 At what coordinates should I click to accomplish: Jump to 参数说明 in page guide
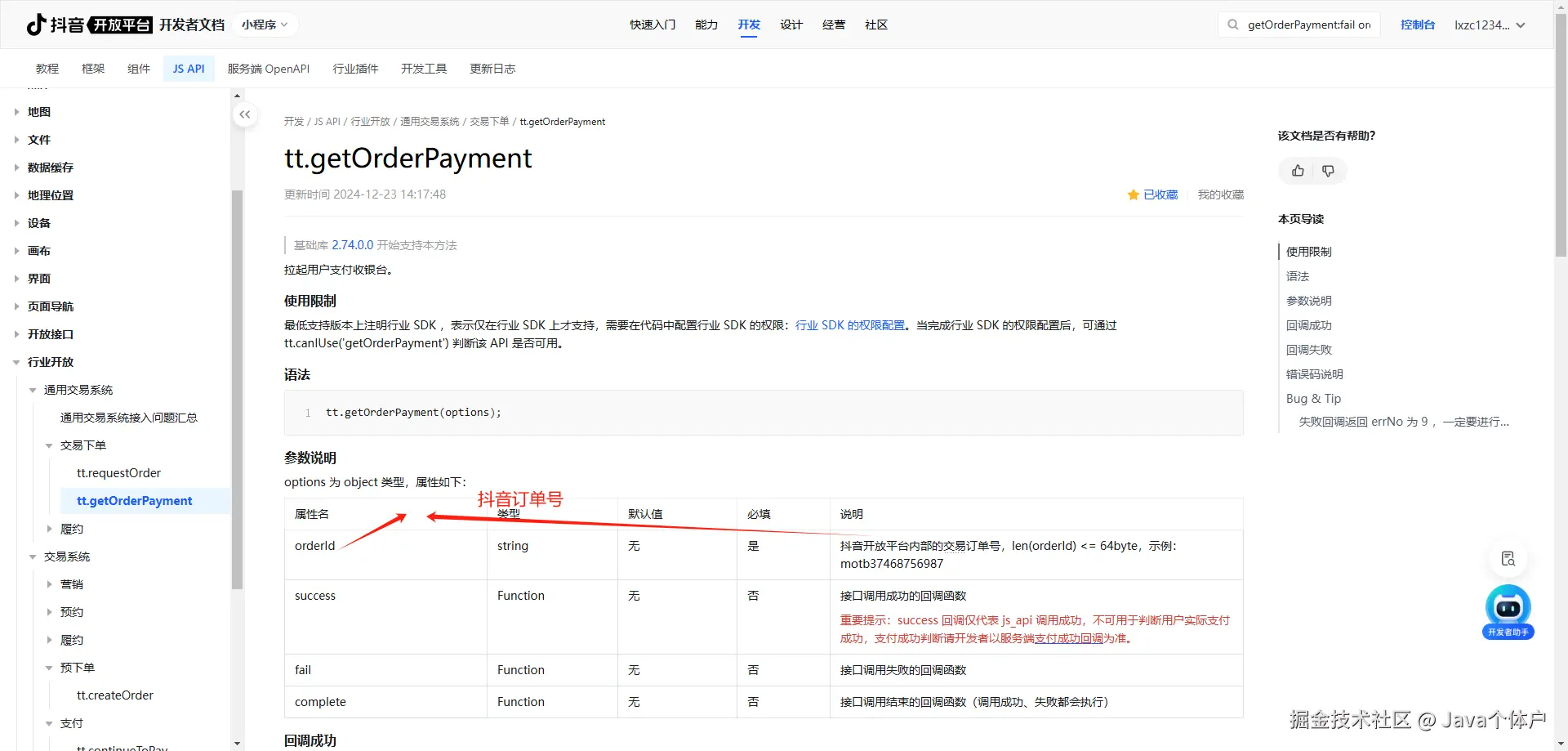click(1309, 301)
